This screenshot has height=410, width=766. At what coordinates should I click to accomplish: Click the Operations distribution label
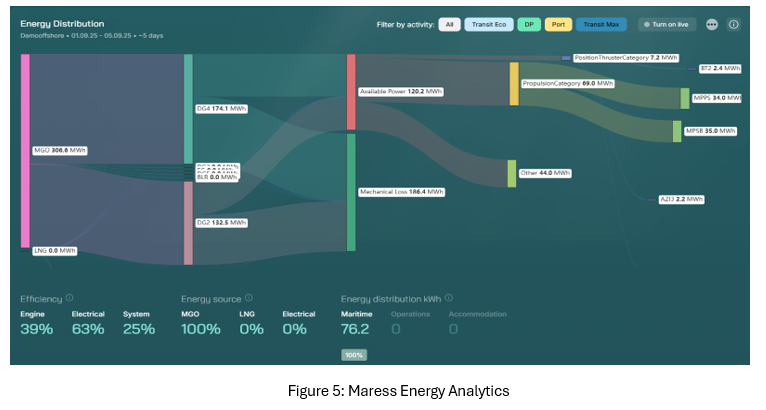409,314
